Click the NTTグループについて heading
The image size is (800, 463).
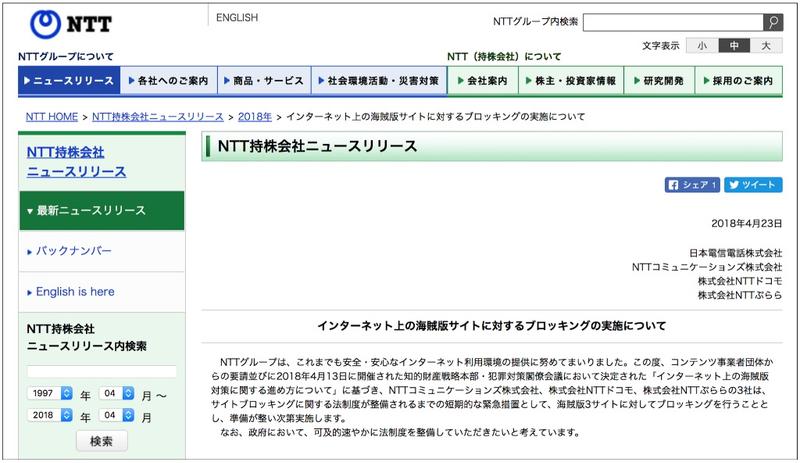[66, 57]
